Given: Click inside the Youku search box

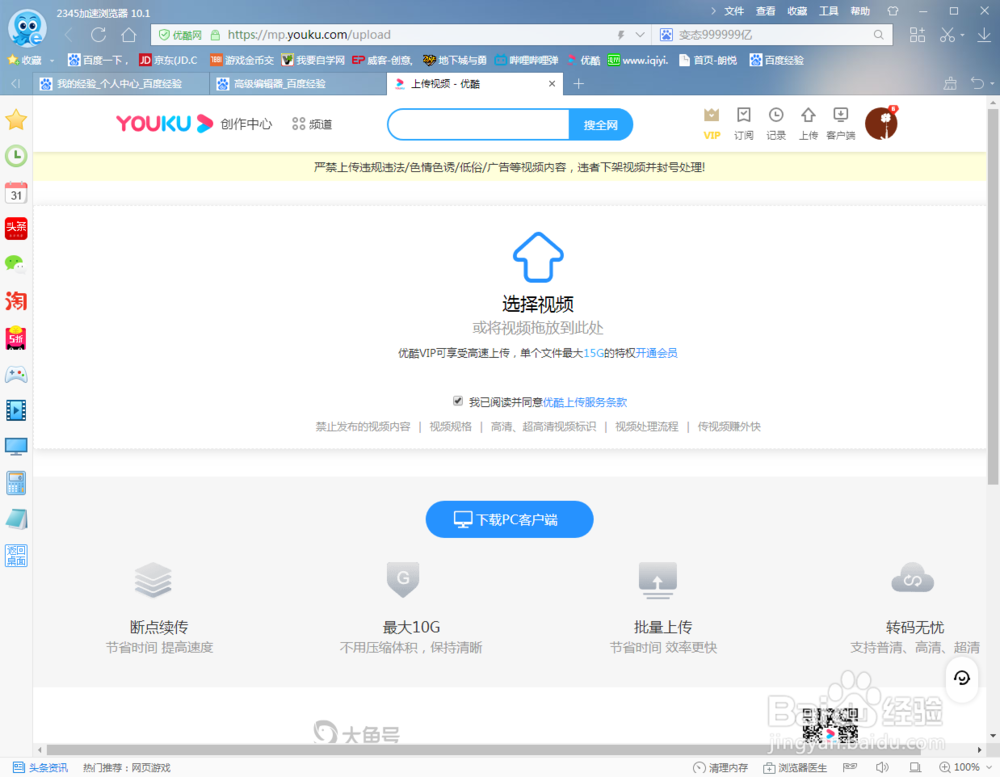Looking at the screenshot, I should pyautogui.click(x=478, y=124).
